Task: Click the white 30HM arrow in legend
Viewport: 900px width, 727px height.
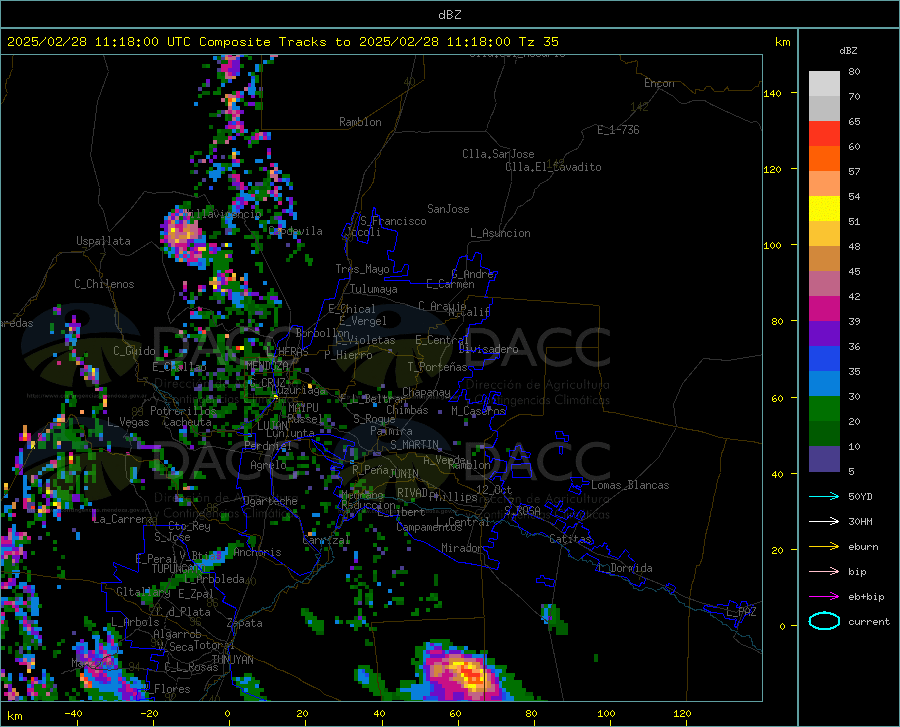Action: click(x=824, y=522)
